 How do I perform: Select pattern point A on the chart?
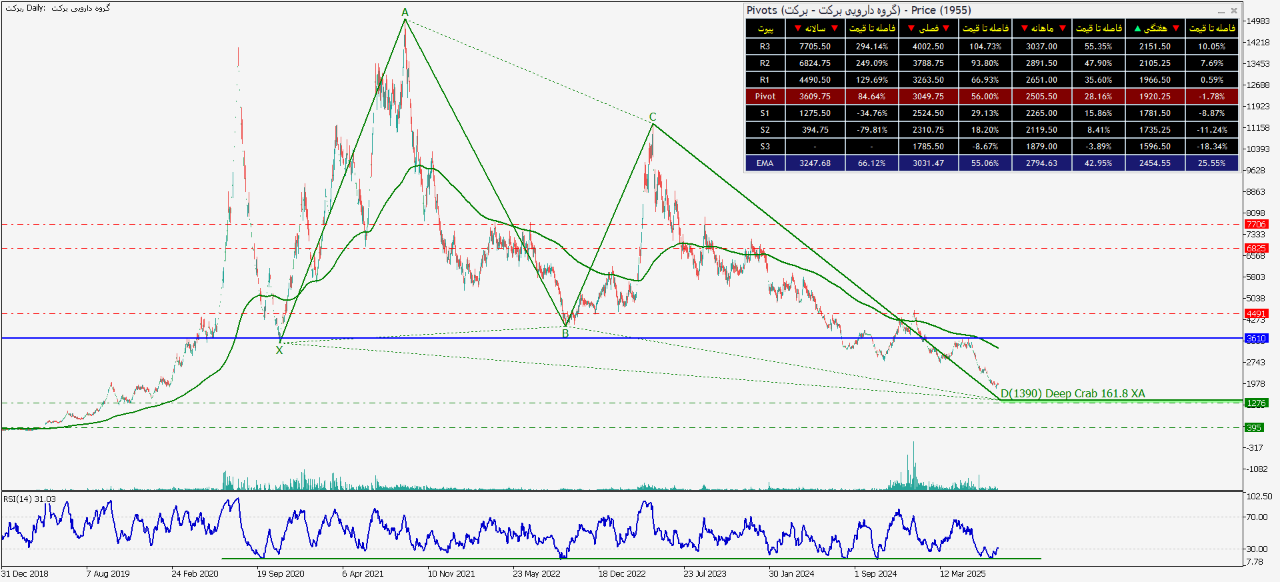coord(405,13)
